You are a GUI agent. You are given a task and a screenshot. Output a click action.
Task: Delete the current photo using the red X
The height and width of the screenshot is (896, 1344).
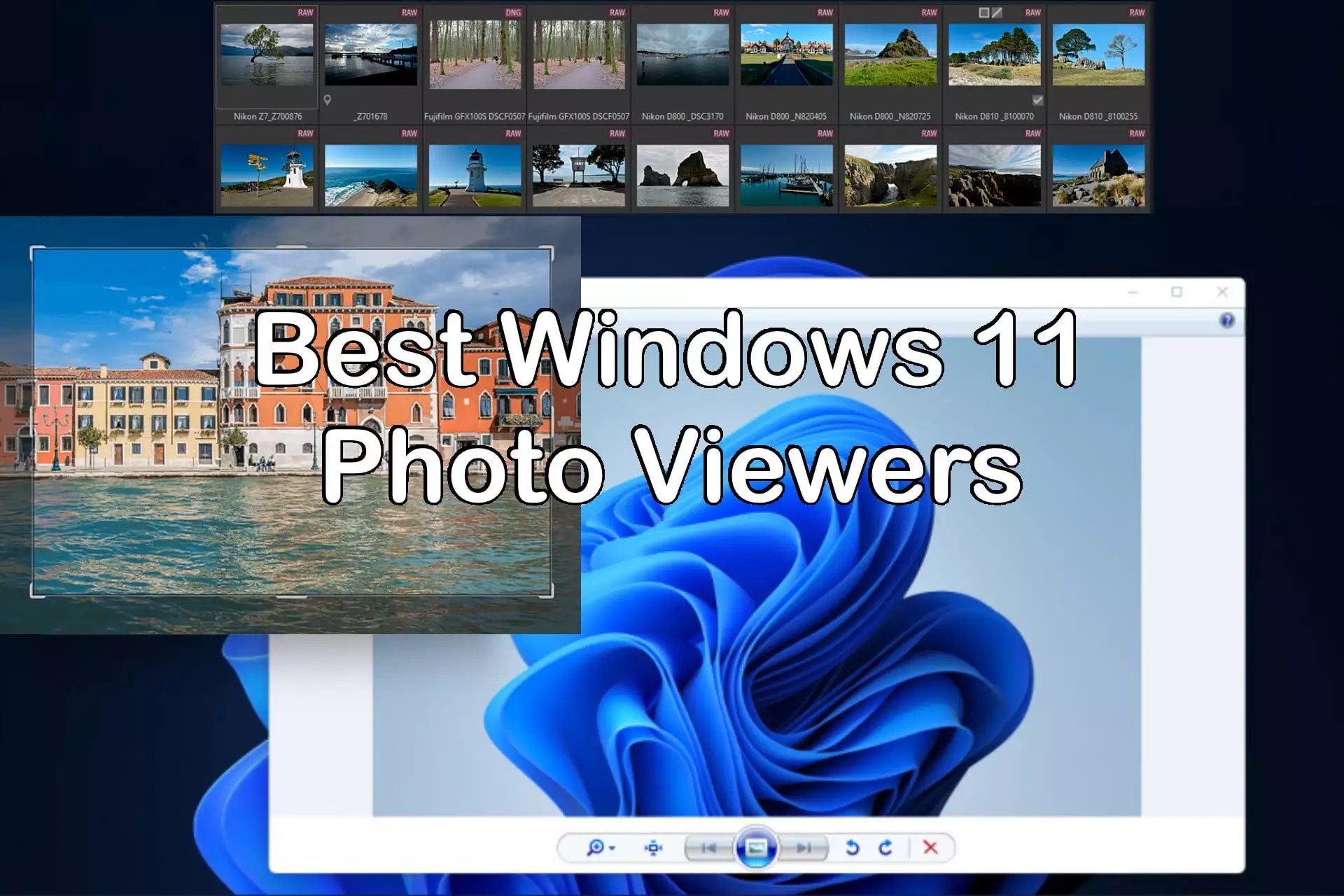[x=931, y=847]
